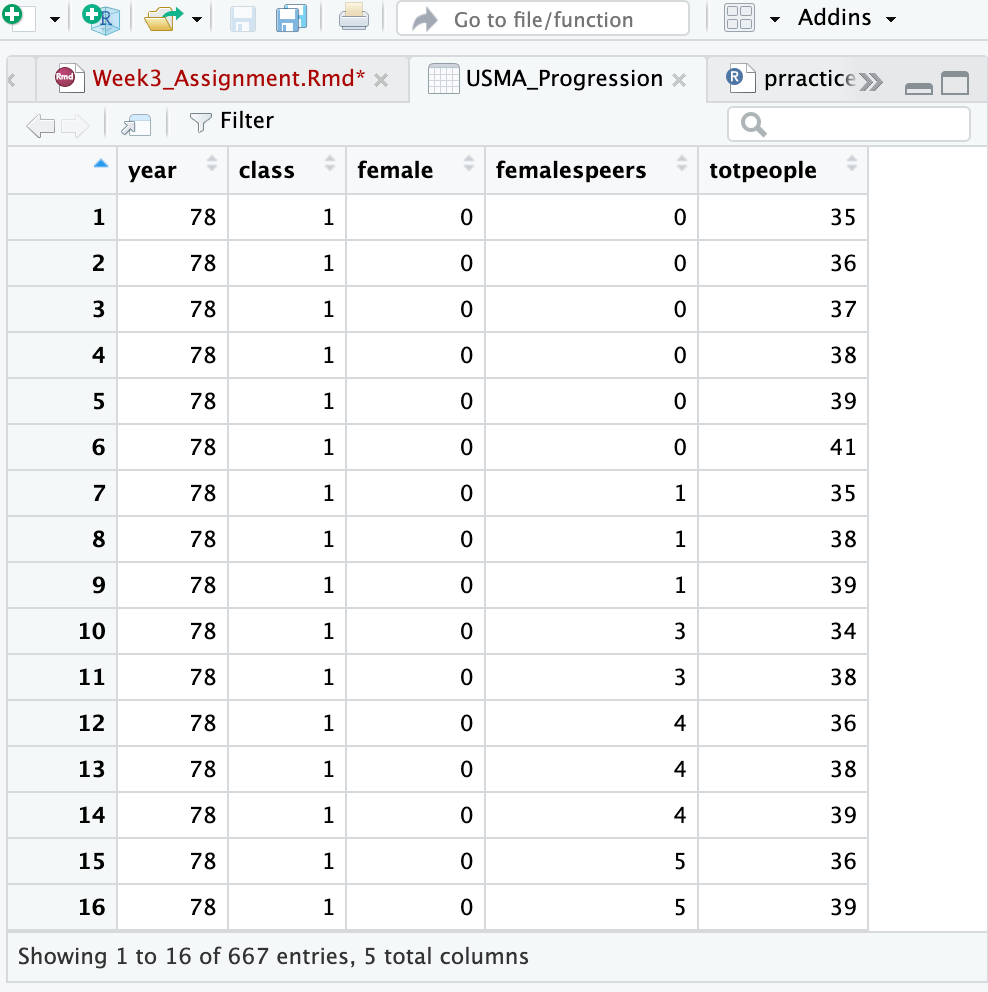Select row number 1 label
This screenshot has width=988, height=992.
click(99, 217)
